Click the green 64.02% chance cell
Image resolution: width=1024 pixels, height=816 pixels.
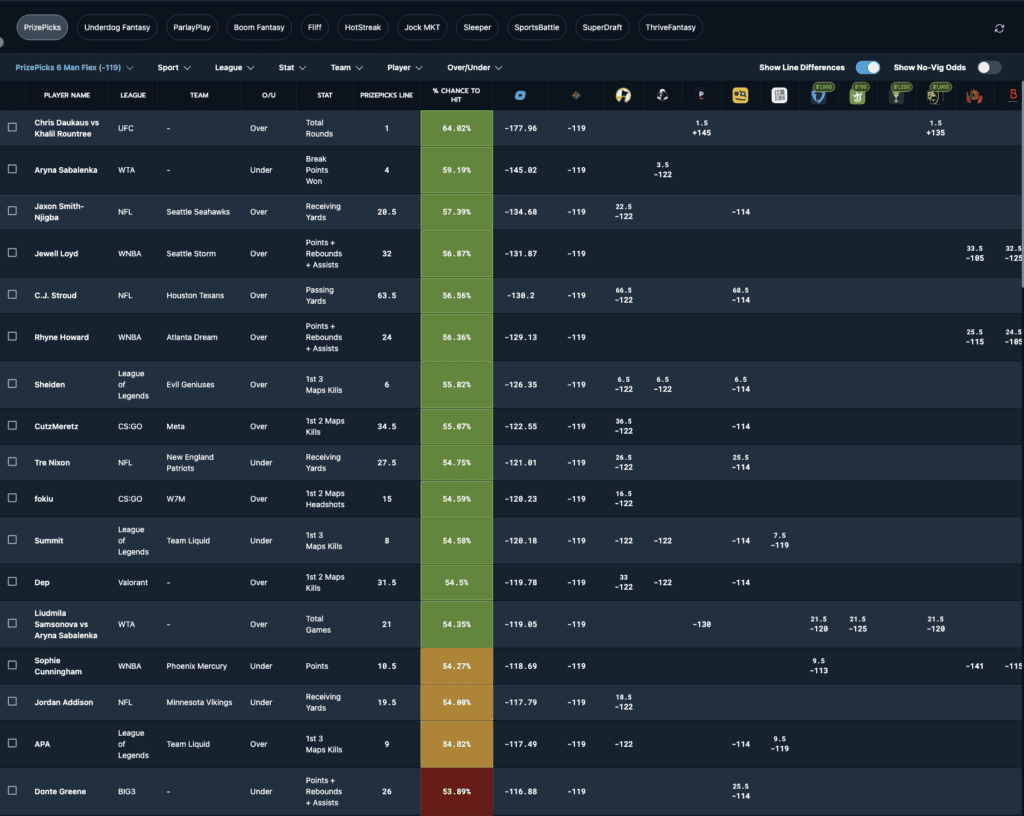coord(456,128)
